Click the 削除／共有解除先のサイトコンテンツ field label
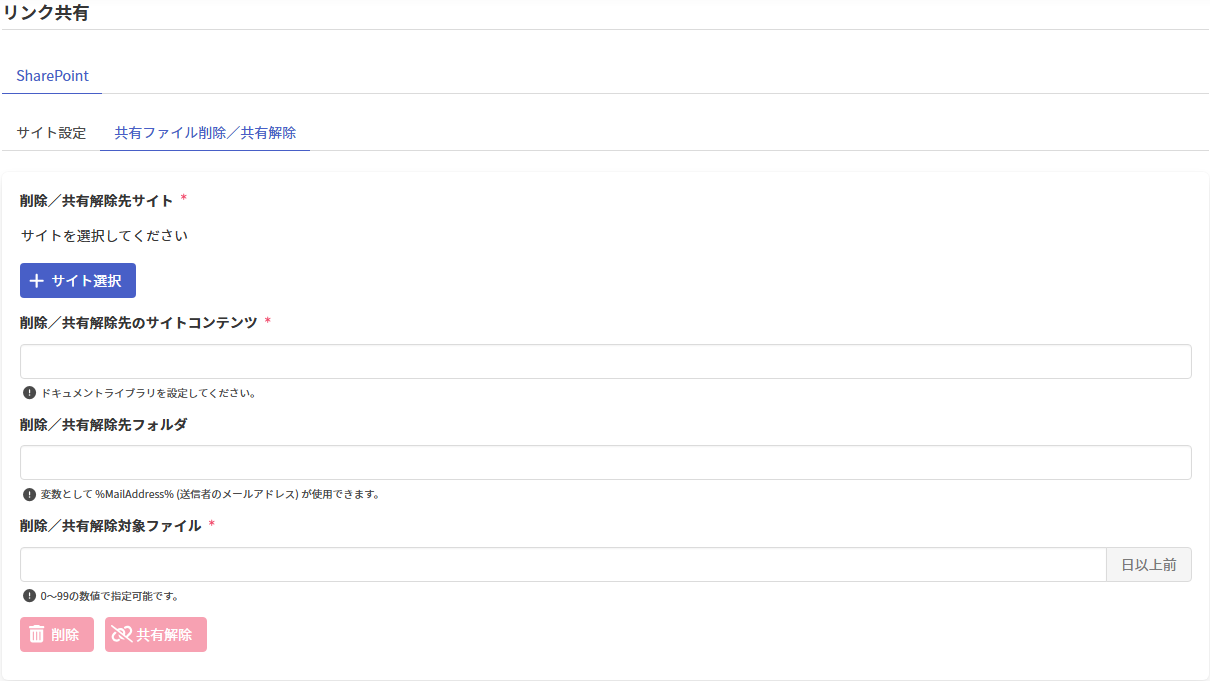 click(139, 323)
